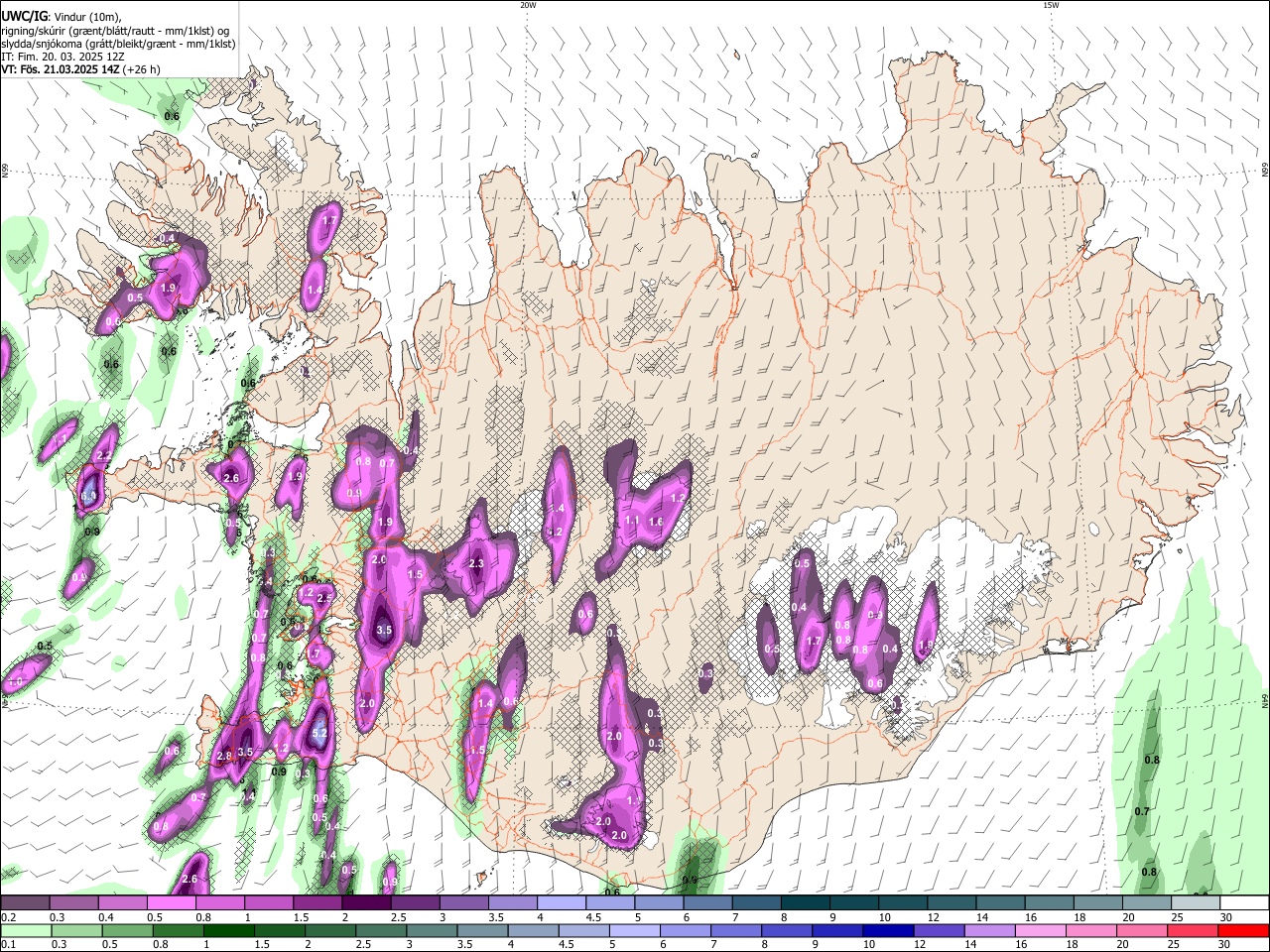Click the '30' label in the bottom legend row
1270x952 pixels.
pos(1223,944)
